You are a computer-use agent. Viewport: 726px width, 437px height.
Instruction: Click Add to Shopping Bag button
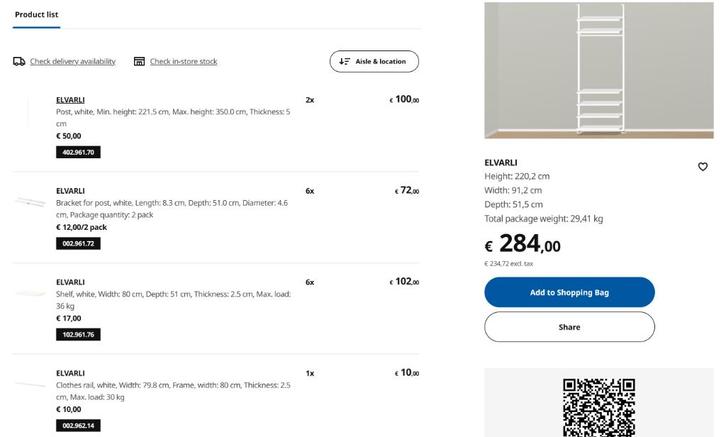pyautogui.click(x=569, y=292)
